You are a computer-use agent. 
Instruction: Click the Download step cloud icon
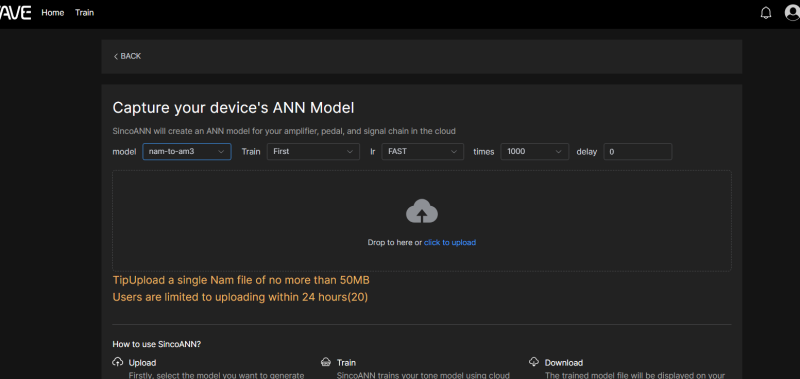point(534,362)
